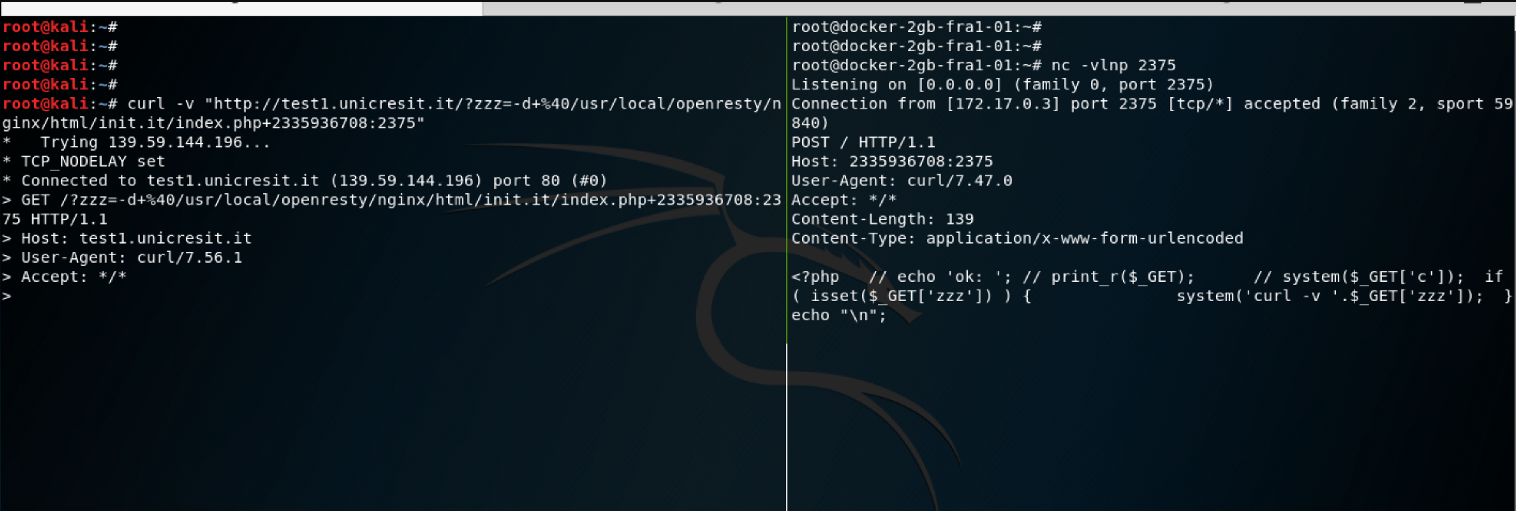Click 'User-Agent: curl/7.56.1' line
1516x511 pixels.
tap(122, 257)
